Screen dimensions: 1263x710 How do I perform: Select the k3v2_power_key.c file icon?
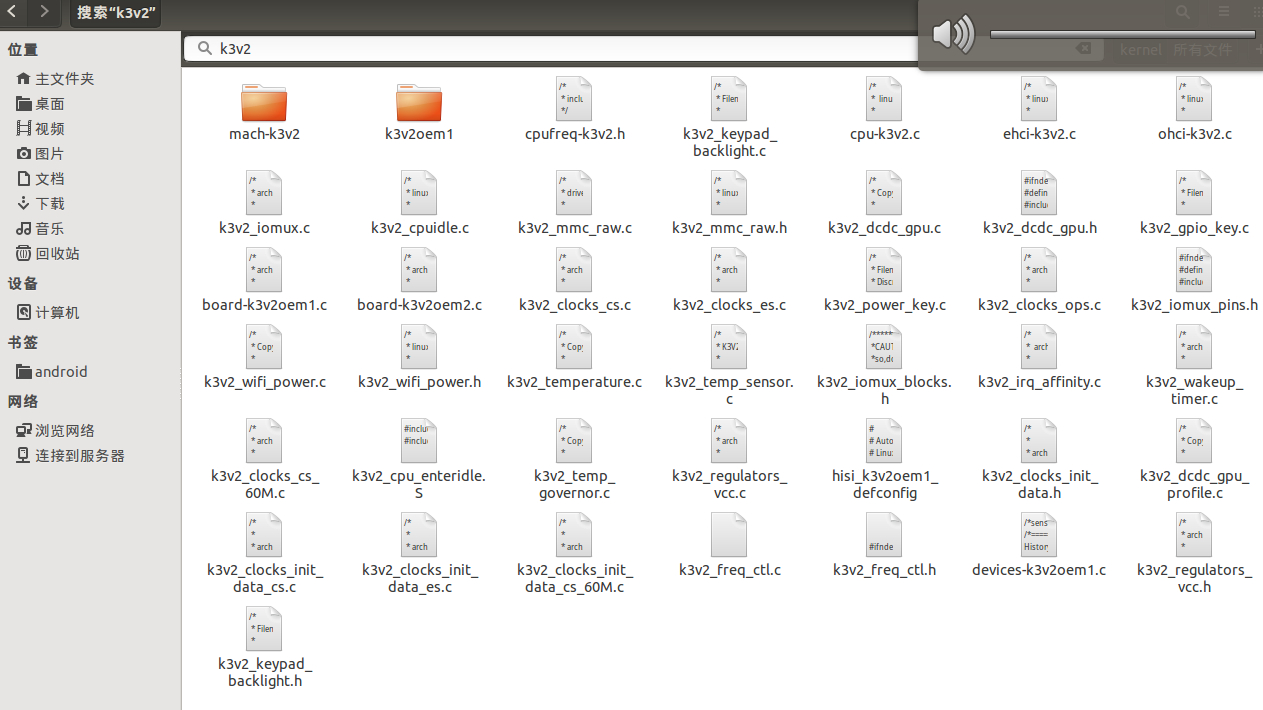pos(884,270)
